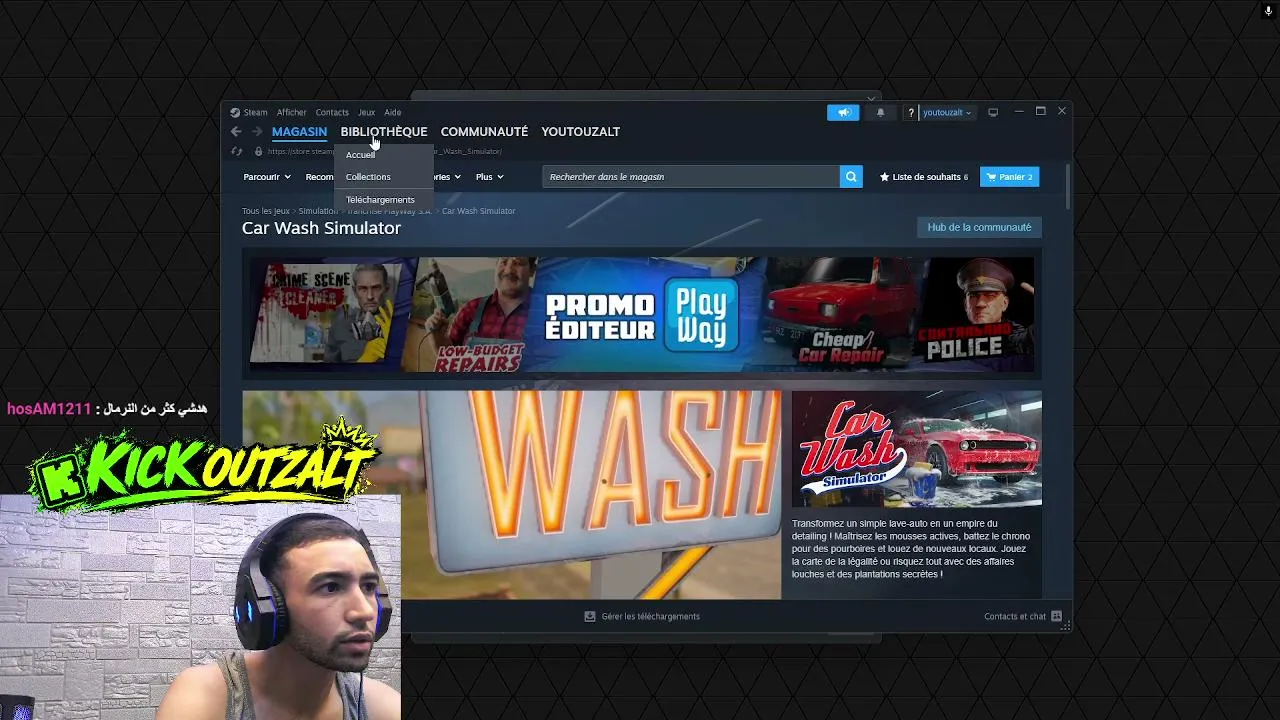Open the Panier cart button
The width and height of the screenshot is (1280, 720).
pos(1009,177)
